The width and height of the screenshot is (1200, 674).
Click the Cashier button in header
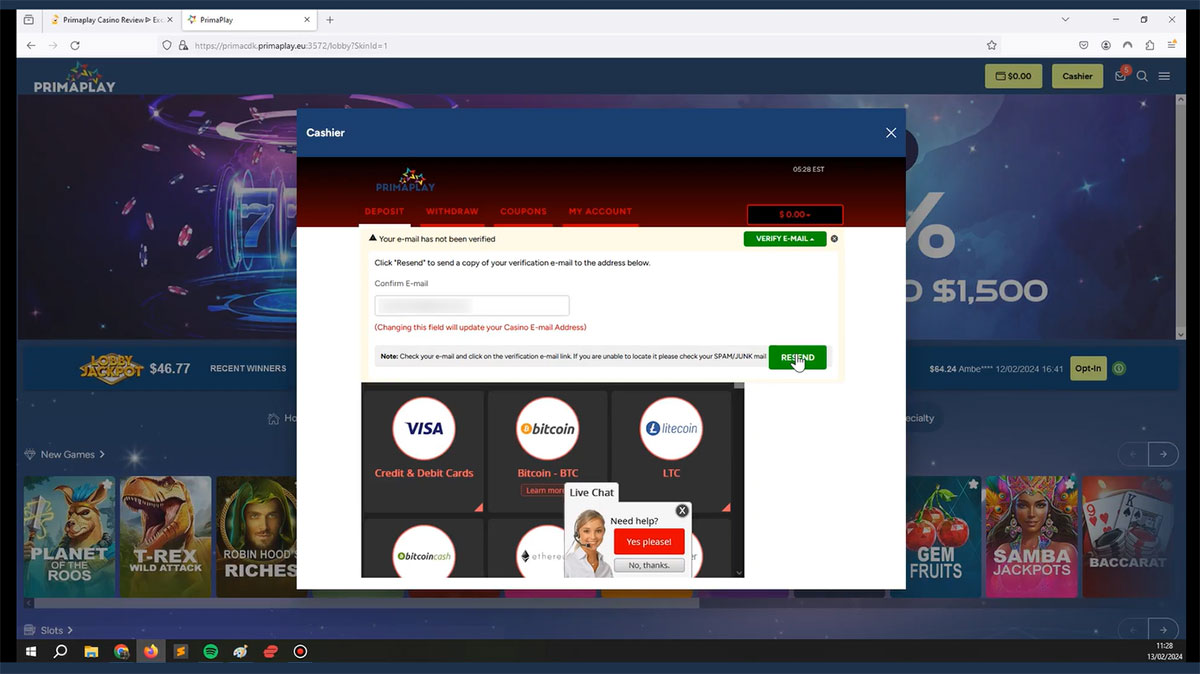tap(1077, 76)
